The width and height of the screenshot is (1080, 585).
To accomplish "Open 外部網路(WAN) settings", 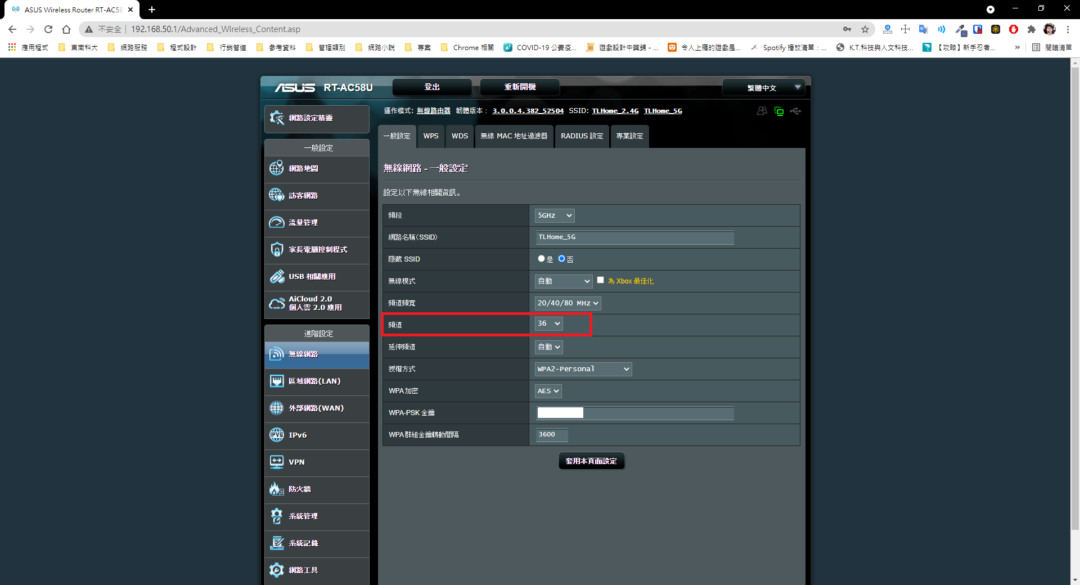I will (317, 408).
